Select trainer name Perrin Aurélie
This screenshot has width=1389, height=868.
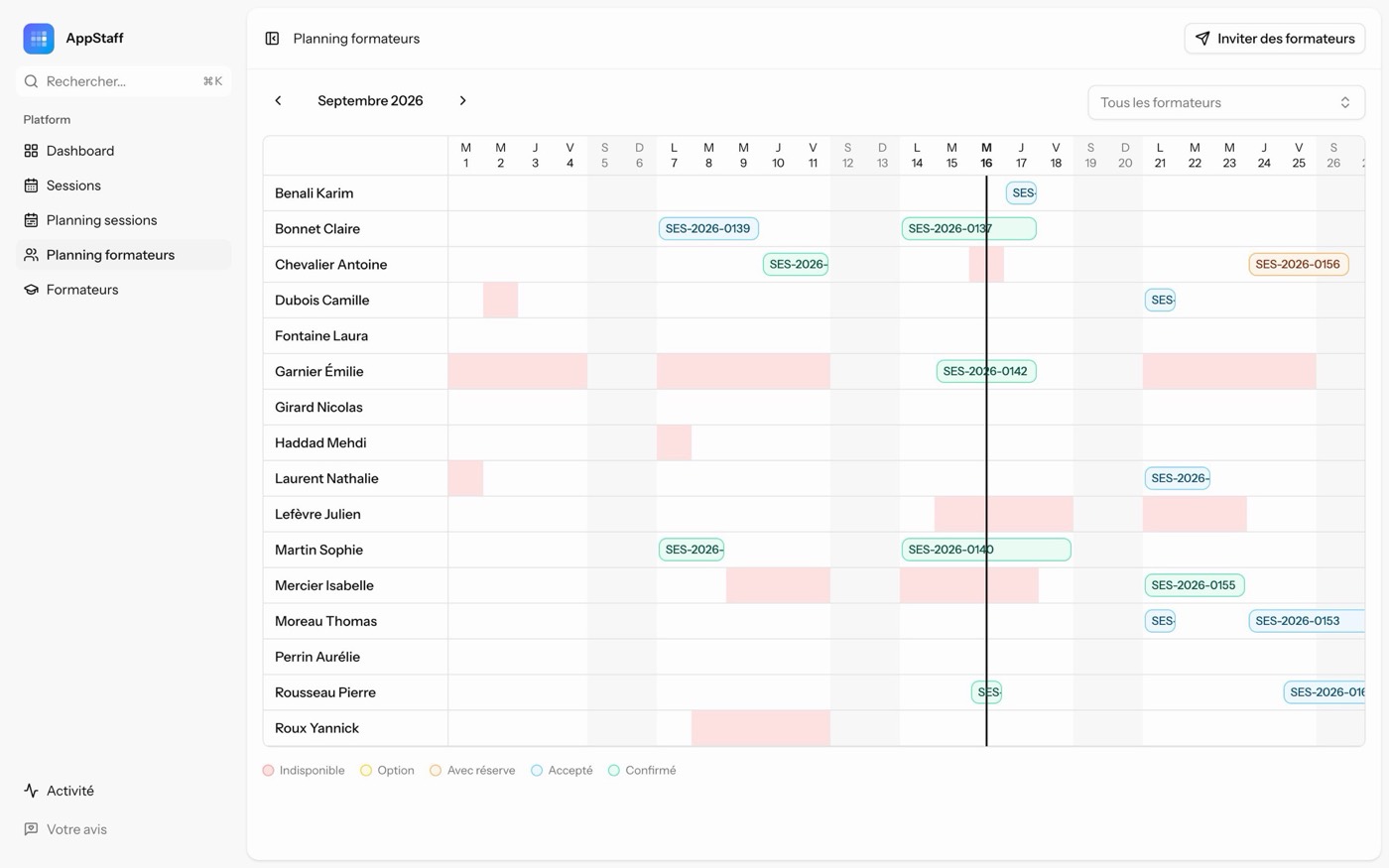[x=317, y=657]
